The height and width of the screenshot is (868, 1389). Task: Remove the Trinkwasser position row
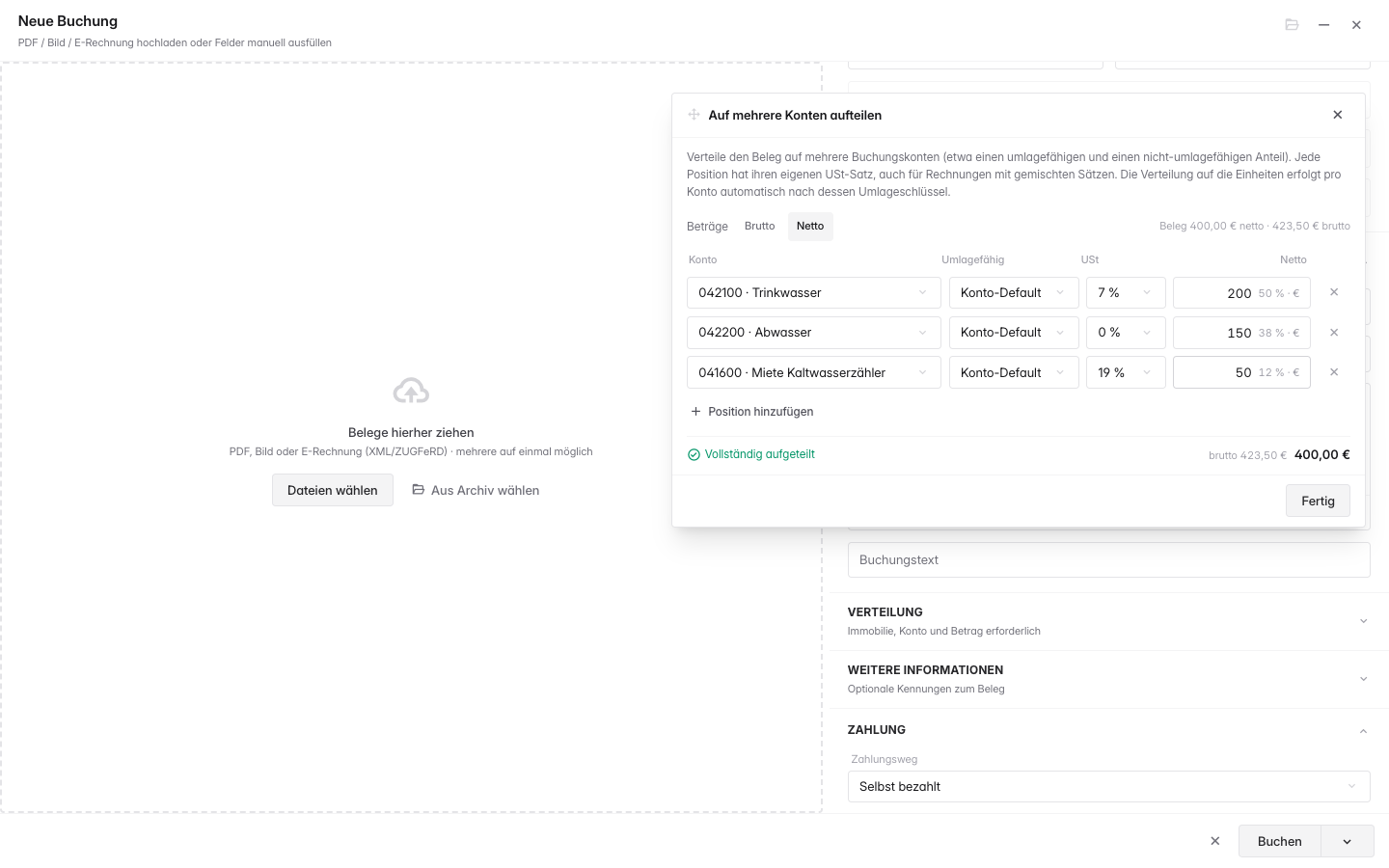[x=1334, y=292]
